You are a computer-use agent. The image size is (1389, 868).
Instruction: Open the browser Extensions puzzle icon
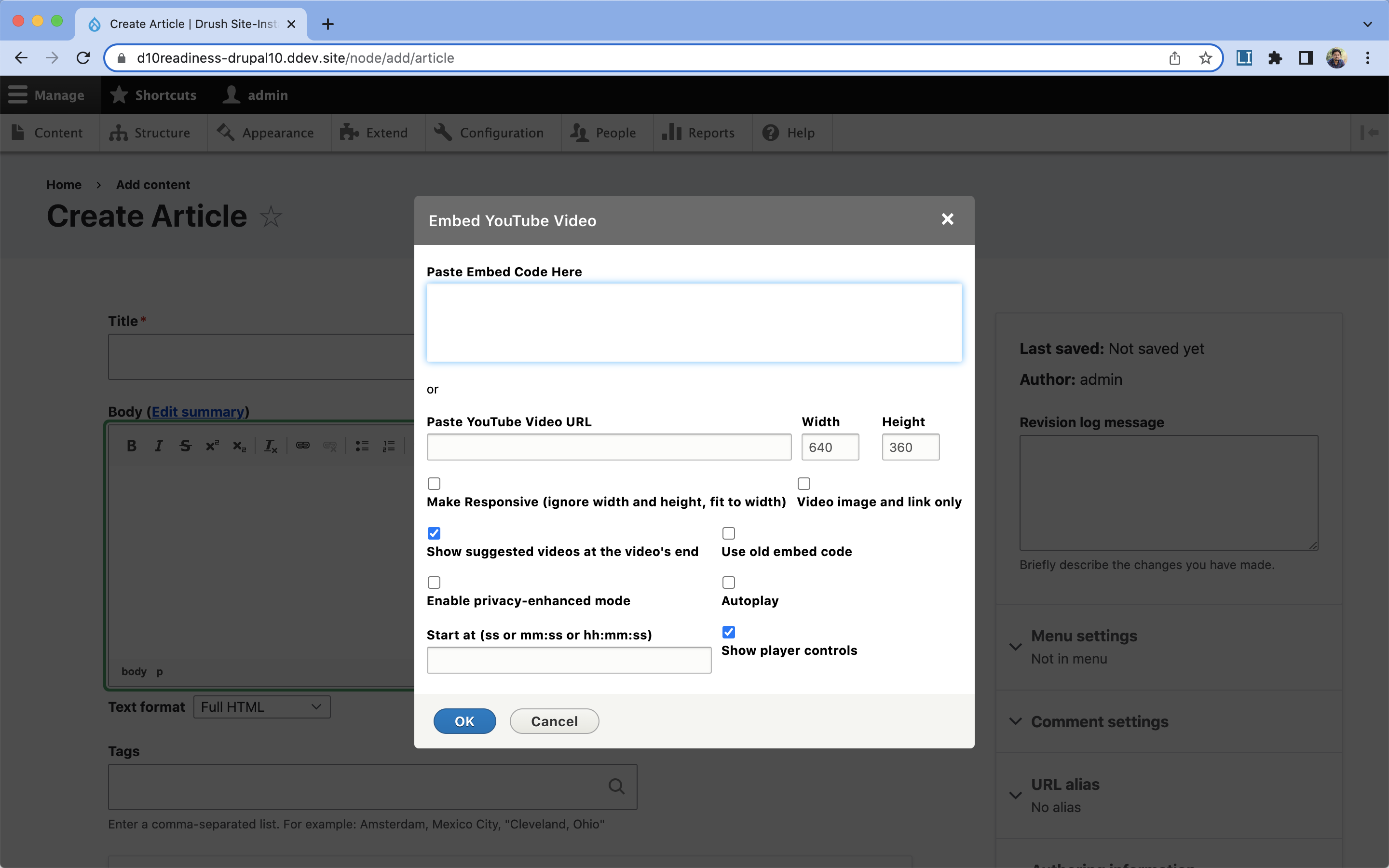1275,58
